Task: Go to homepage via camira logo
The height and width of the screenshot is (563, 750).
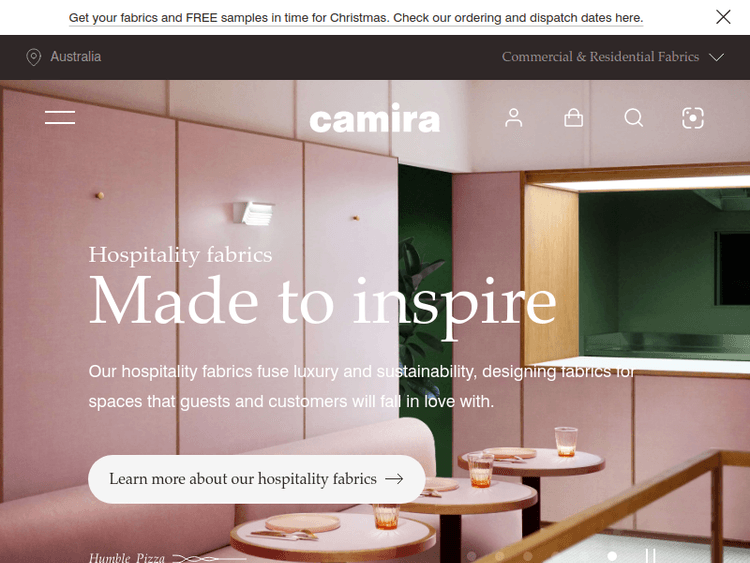Action: click(x=375, y=118)
